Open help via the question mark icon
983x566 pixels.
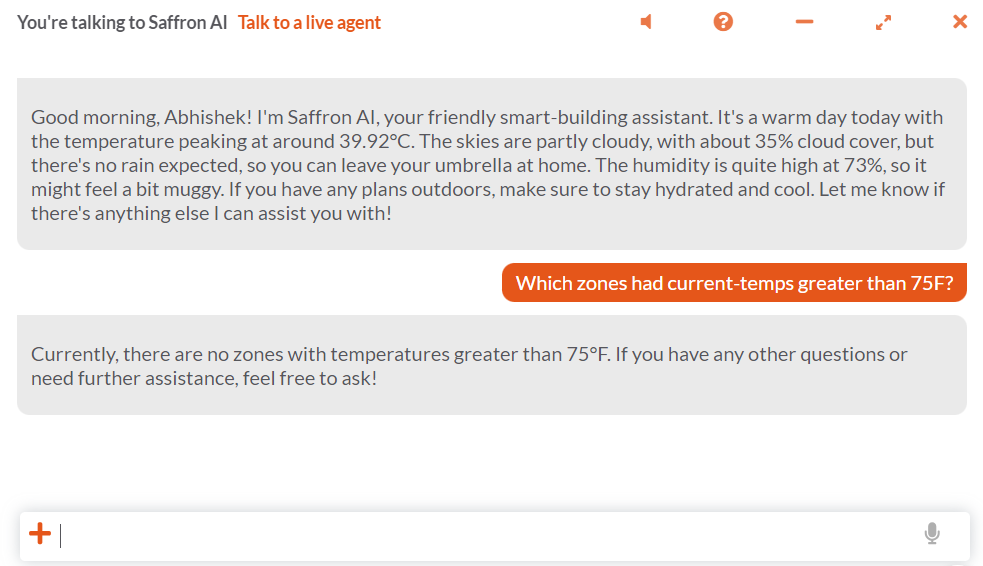723,22
